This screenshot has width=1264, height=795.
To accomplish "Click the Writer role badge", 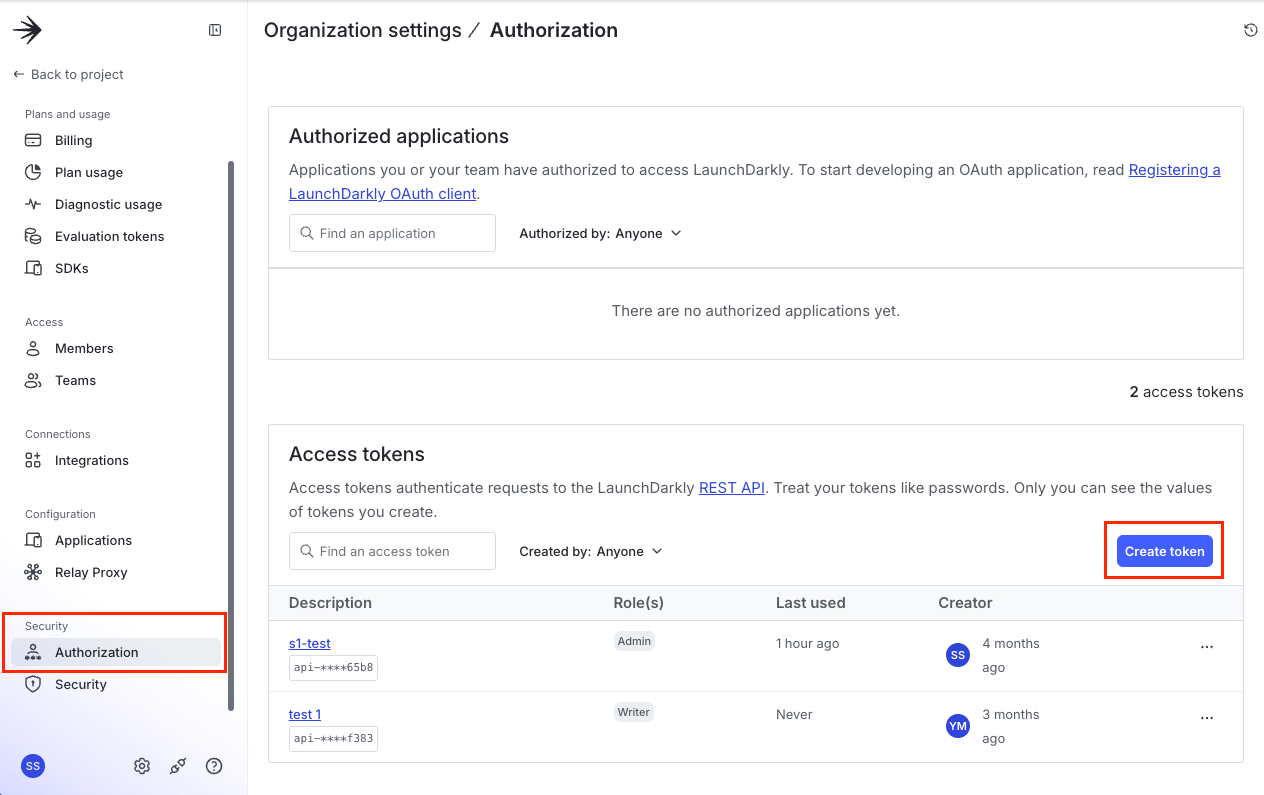I will pyautogui.click(x=634, y=712).
